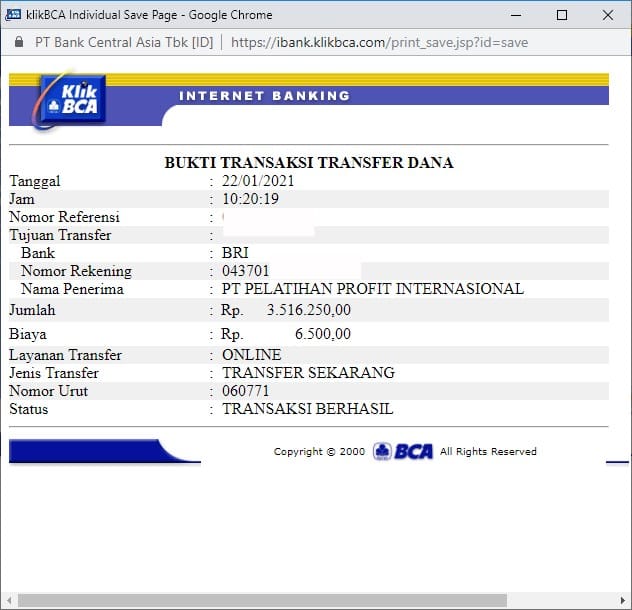Click the Status label

click(x=29, y=409)
